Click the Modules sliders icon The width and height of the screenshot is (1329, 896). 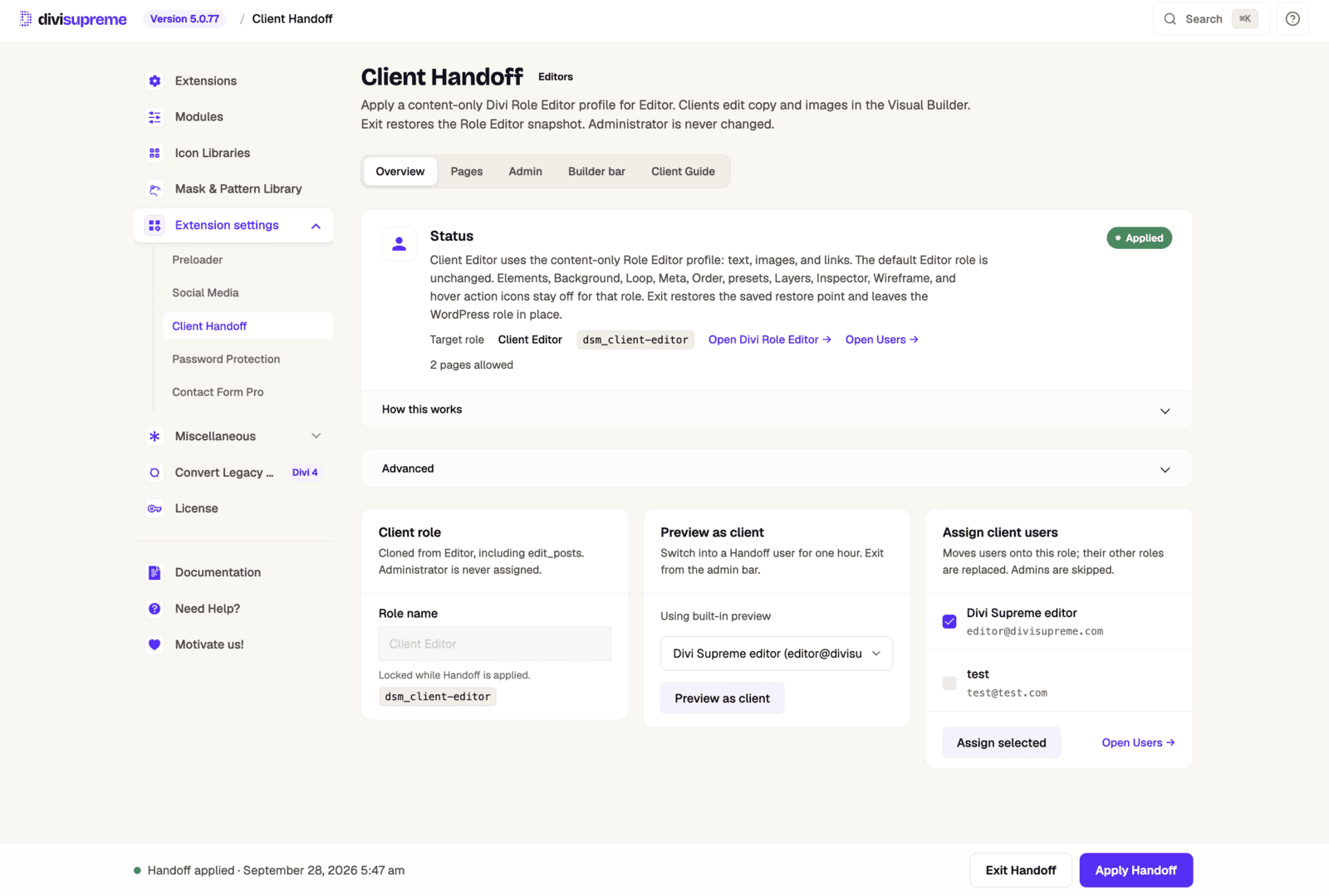click(x=154, y=117)
